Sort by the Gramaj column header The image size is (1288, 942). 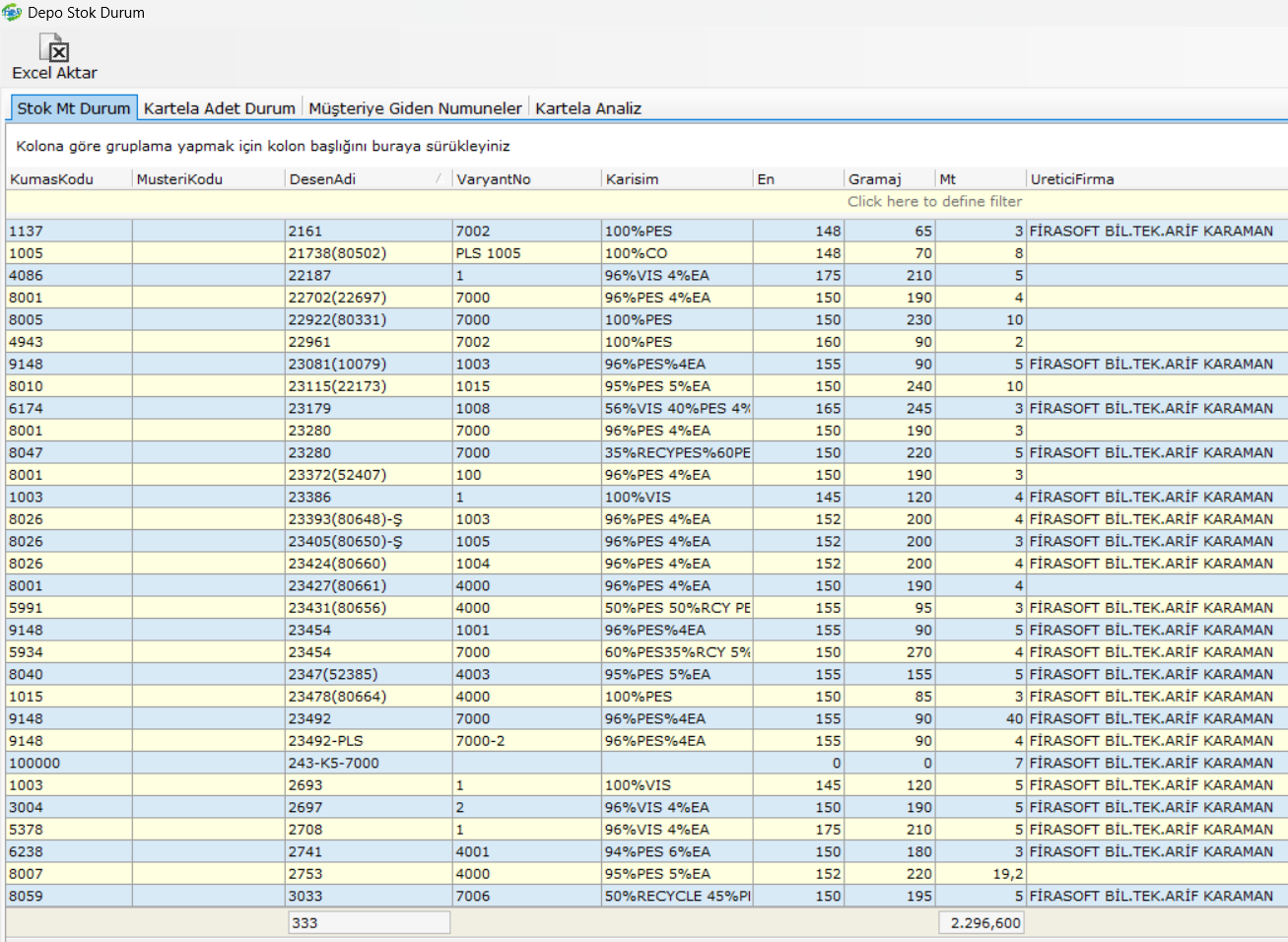874,179
